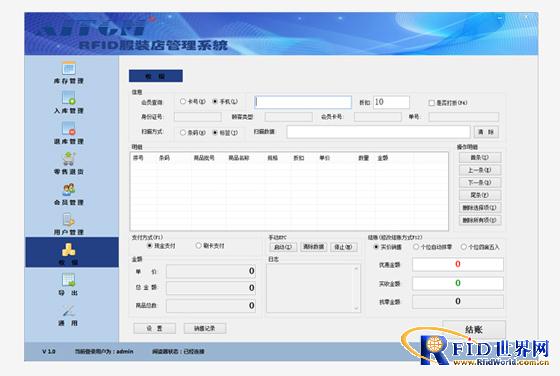Select 个位四舍五入 rounding radio
The image size is (560, 376).
click(x=464, y=247)
